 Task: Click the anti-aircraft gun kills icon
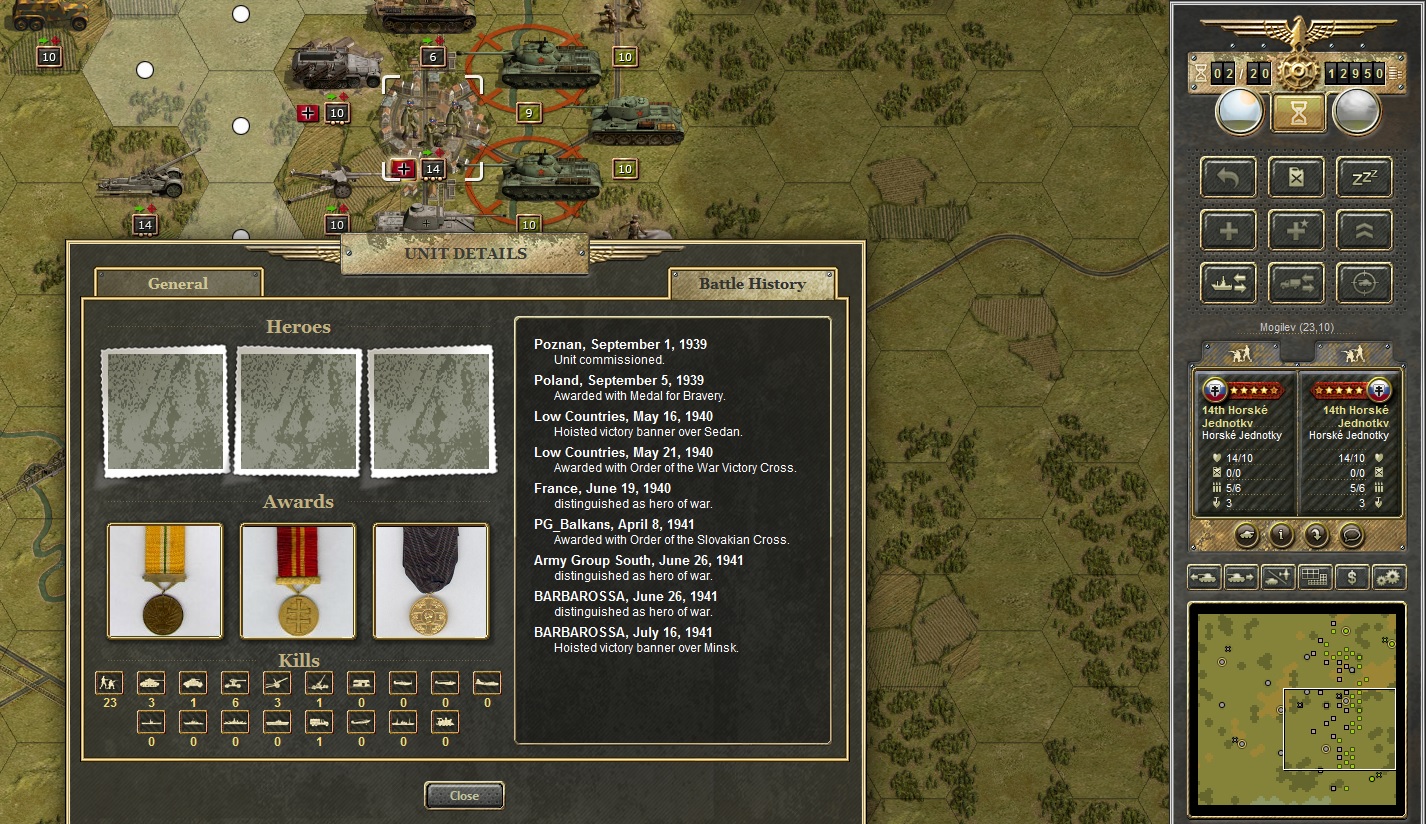319,683
